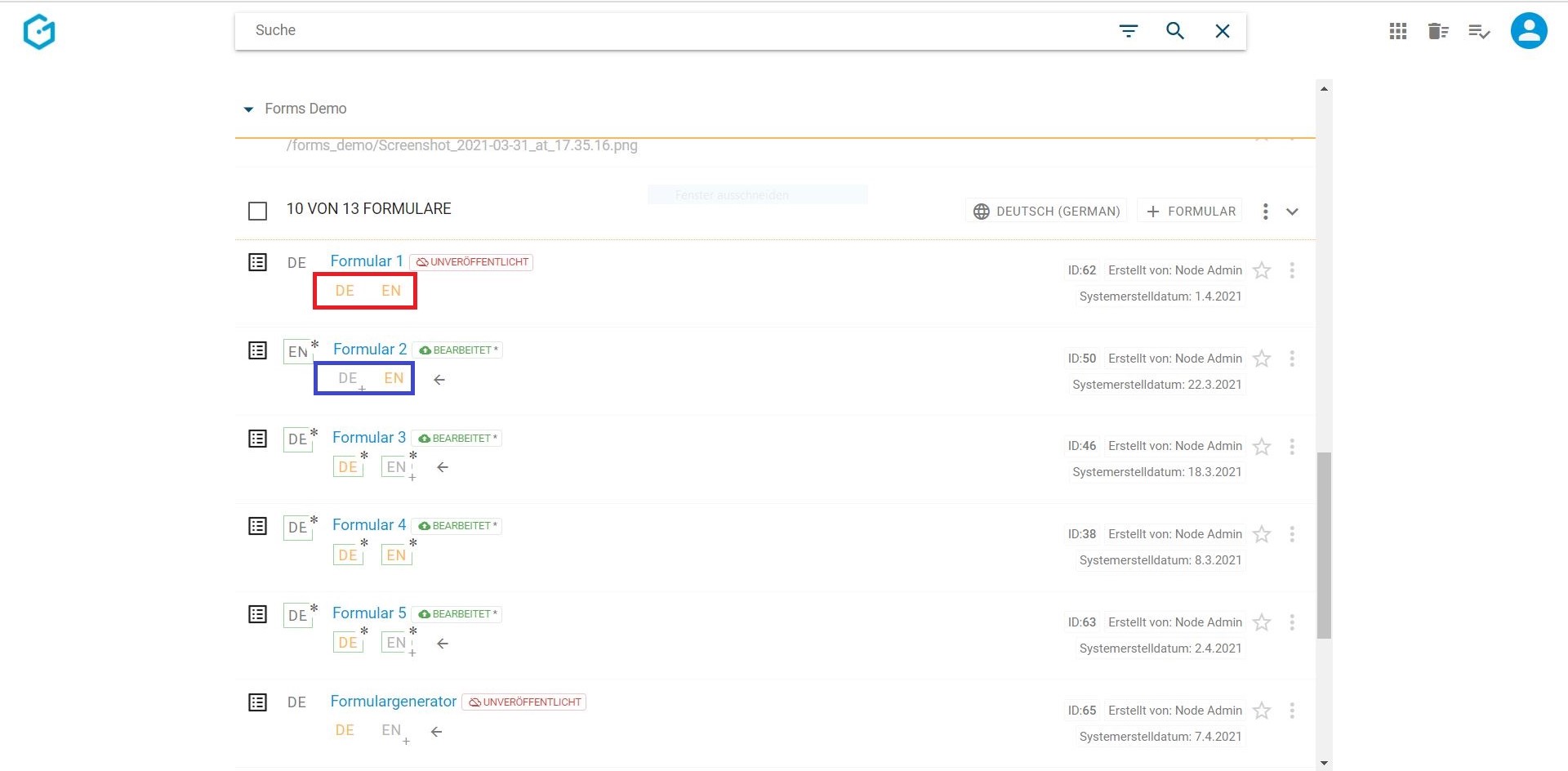1568x771 pixels.
Task: Click the form icon of Formular 1
Action: click(x=257, y=262)
